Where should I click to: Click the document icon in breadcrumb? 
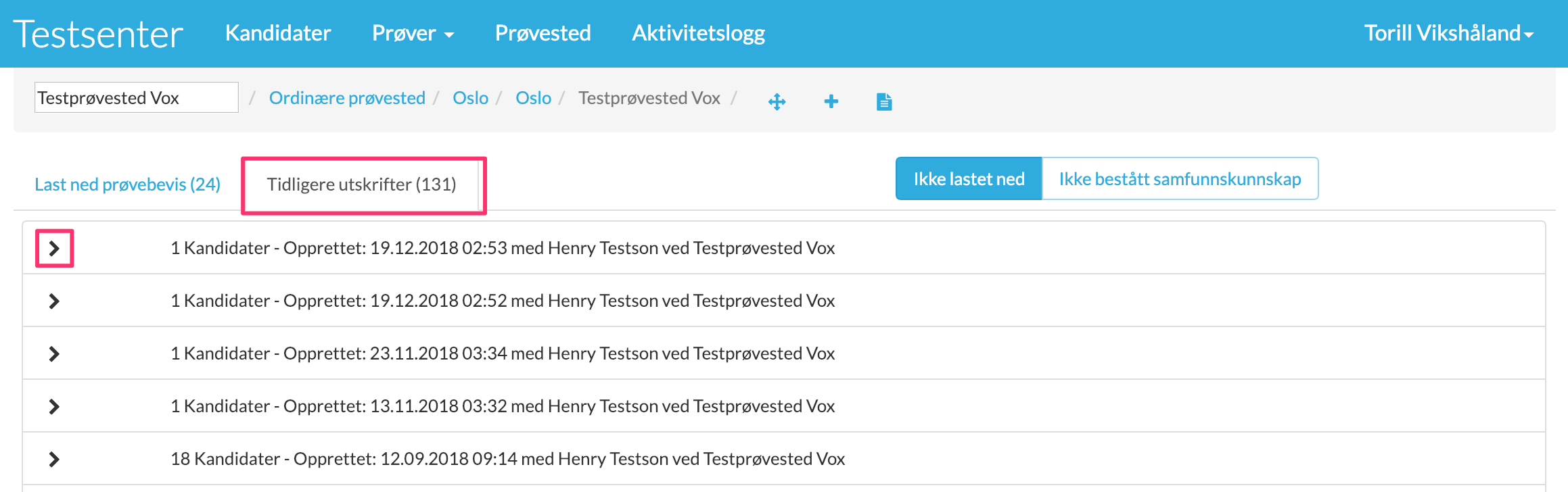coord(883,102)
